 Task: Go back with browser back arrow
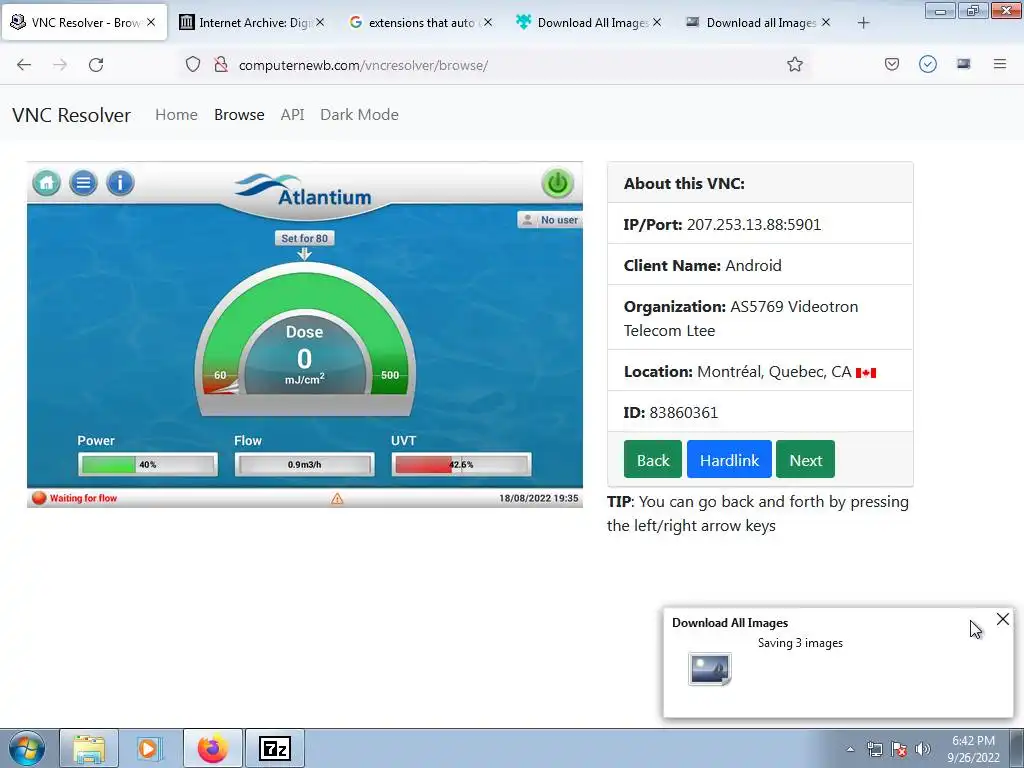24,65
